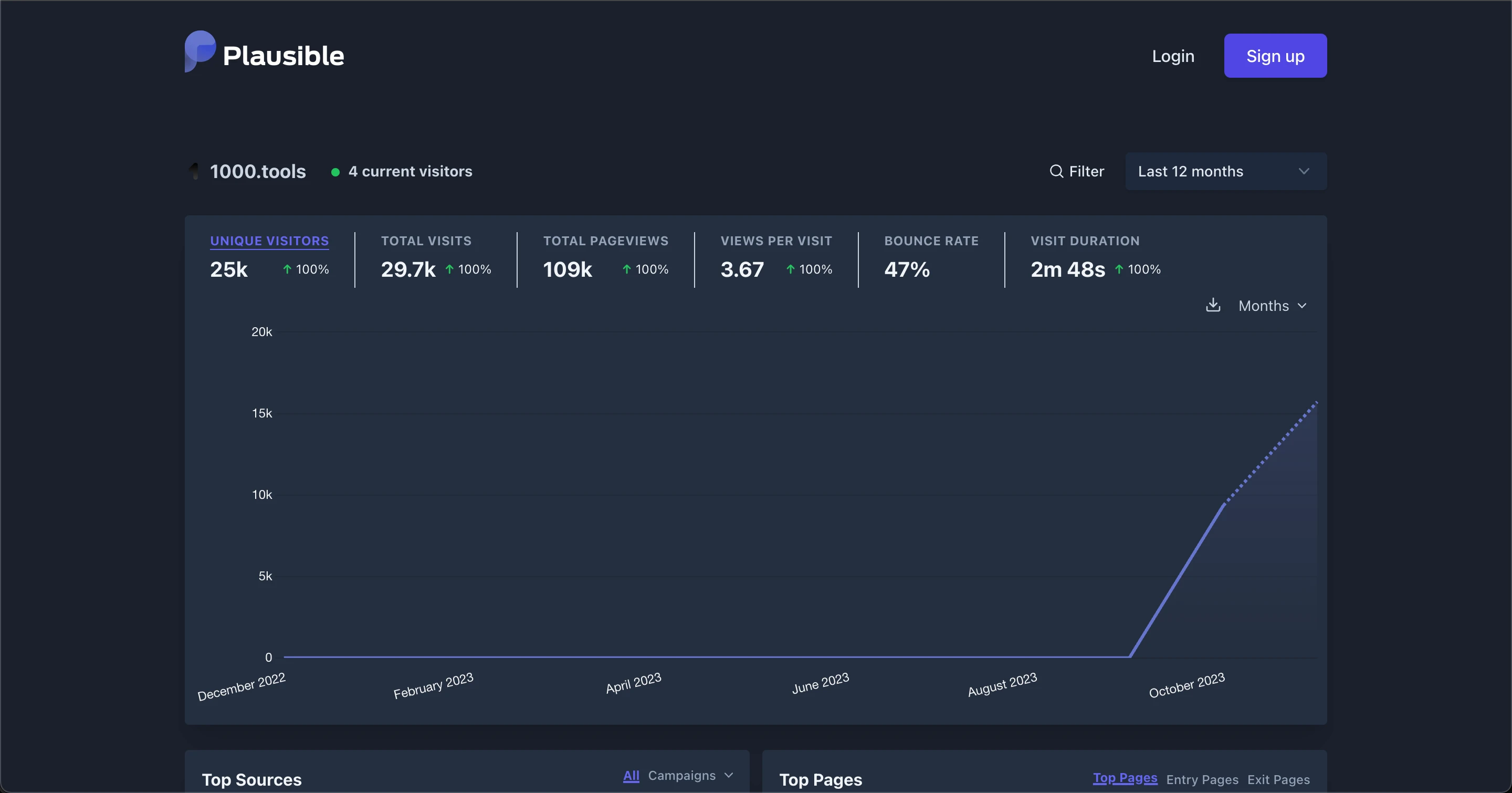
Task: Click the 1000.tools site name
Action: click(258, 171)
